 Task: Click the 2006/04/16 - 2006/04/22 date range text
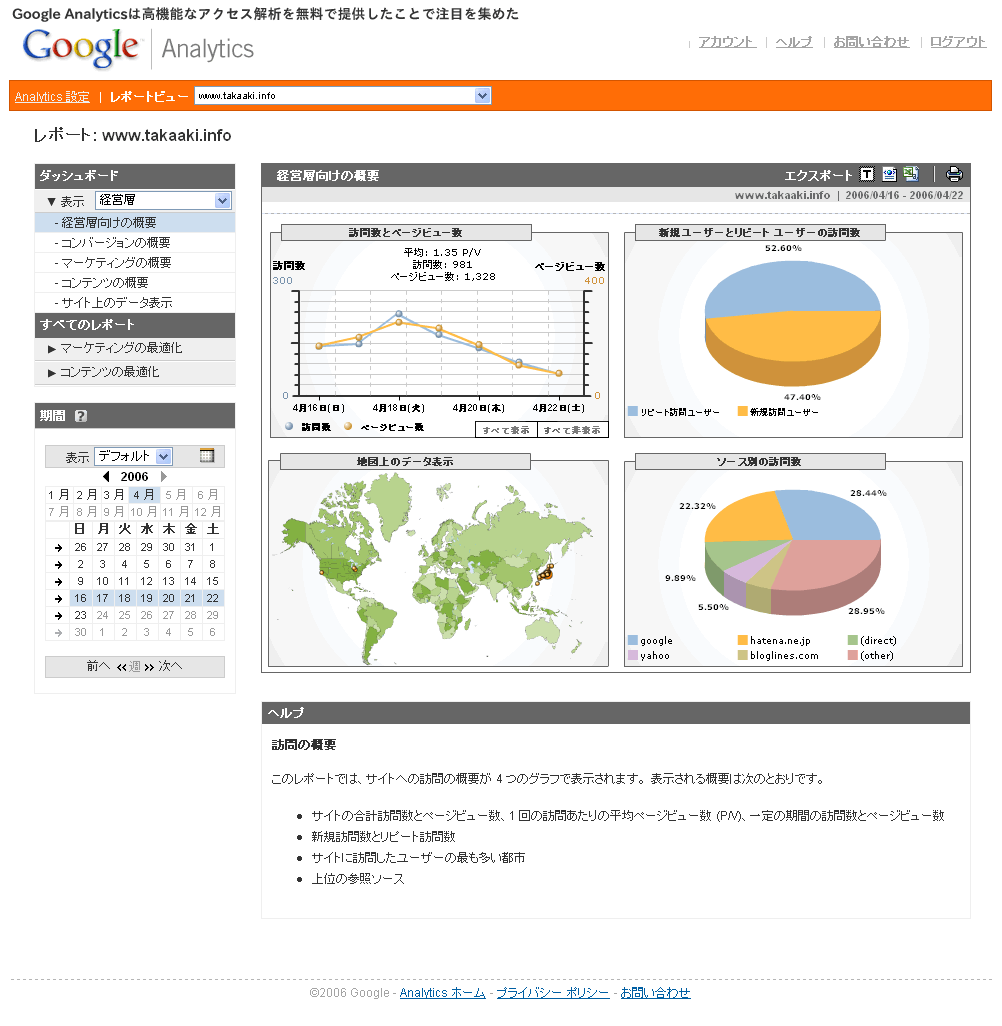(x=904, y=195)
